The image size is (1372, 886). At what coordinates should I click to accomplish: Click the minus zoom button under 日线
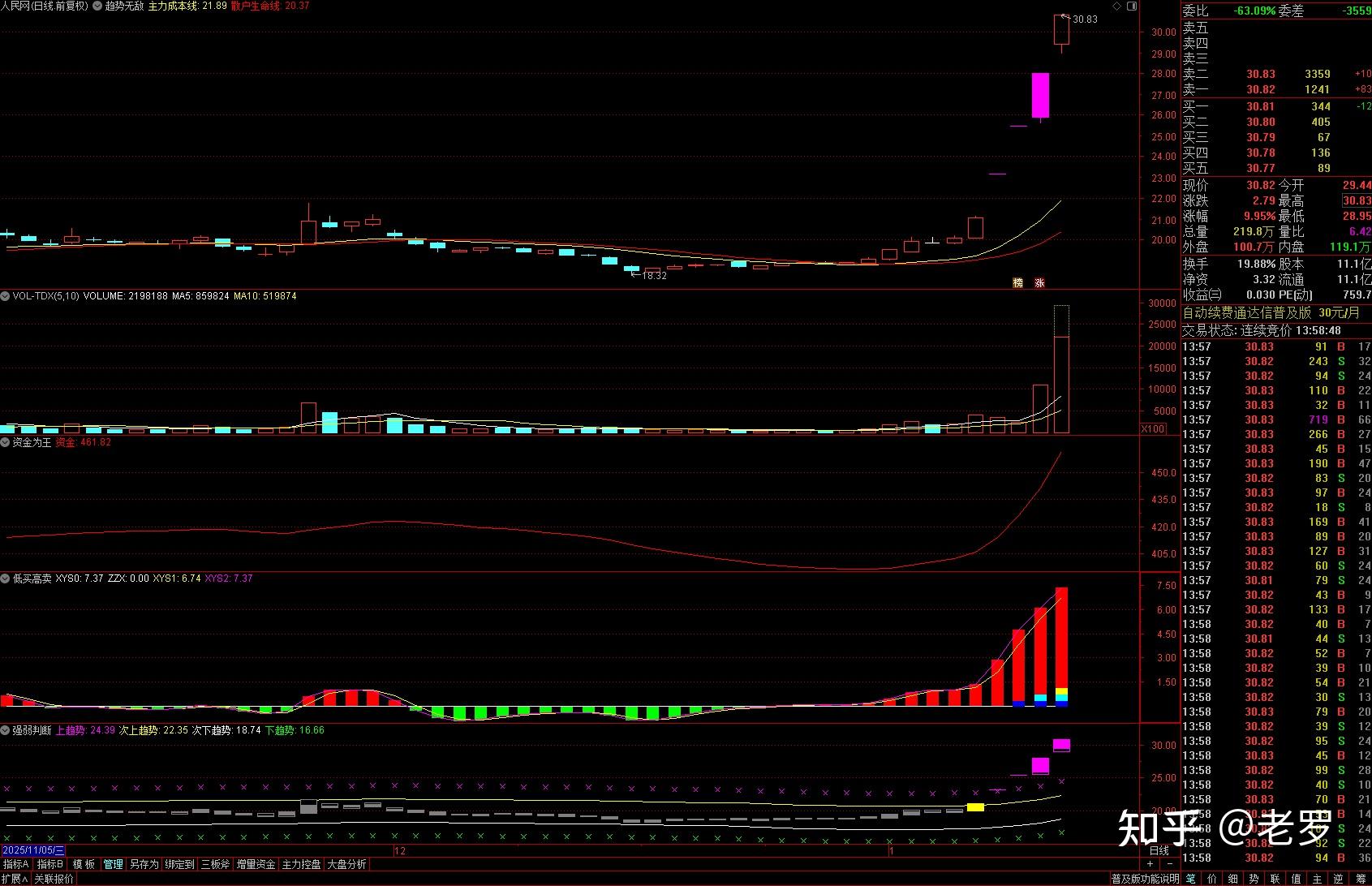click(x=1168, y=864)
